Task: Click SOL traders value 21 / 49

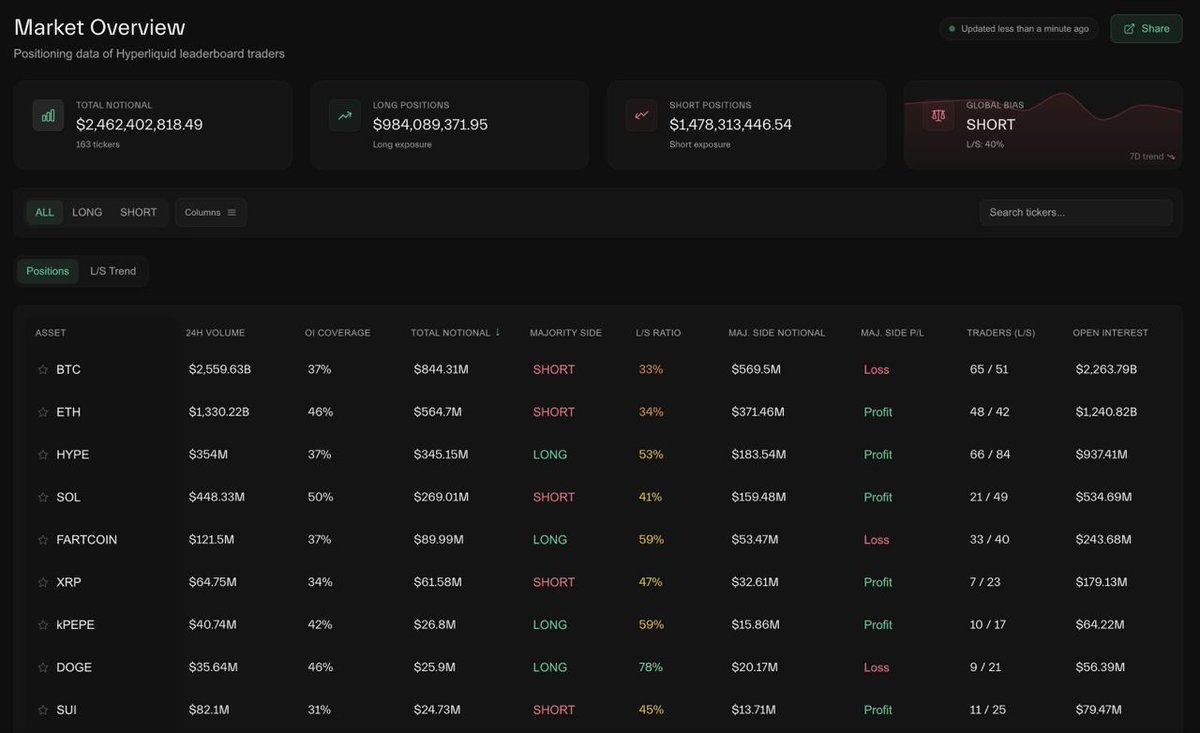Action: (x=989, y=497)
